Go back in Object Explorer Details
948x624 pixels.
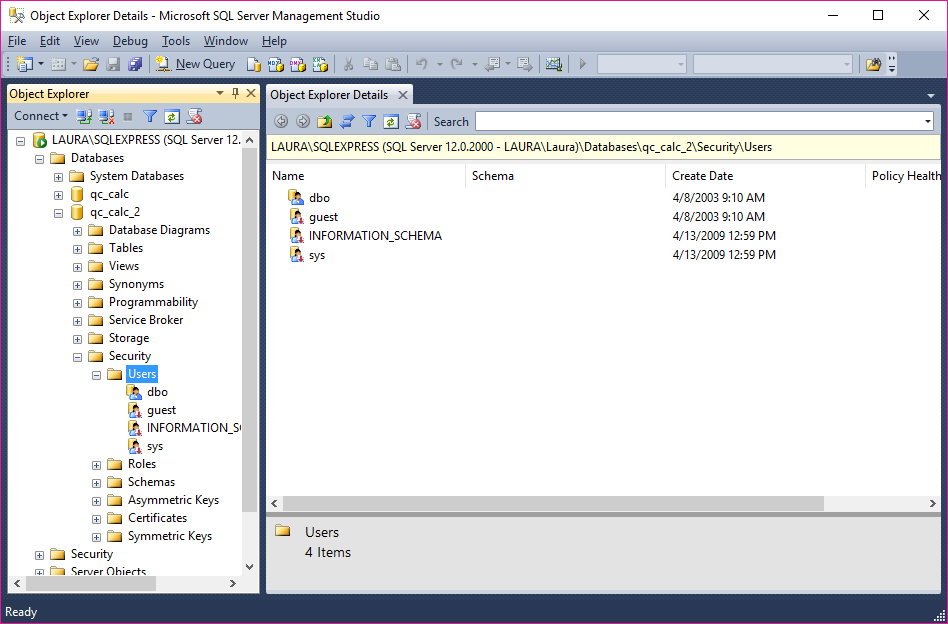pos(281,122)
